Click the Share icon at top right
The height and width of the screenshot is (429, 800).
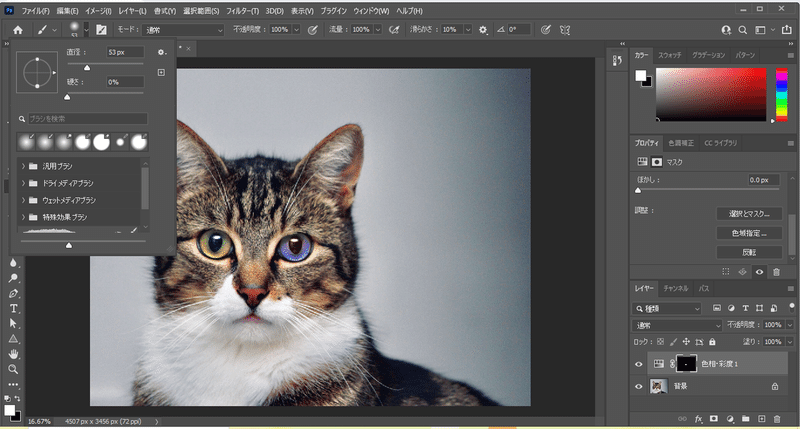[x=787, y=30]
